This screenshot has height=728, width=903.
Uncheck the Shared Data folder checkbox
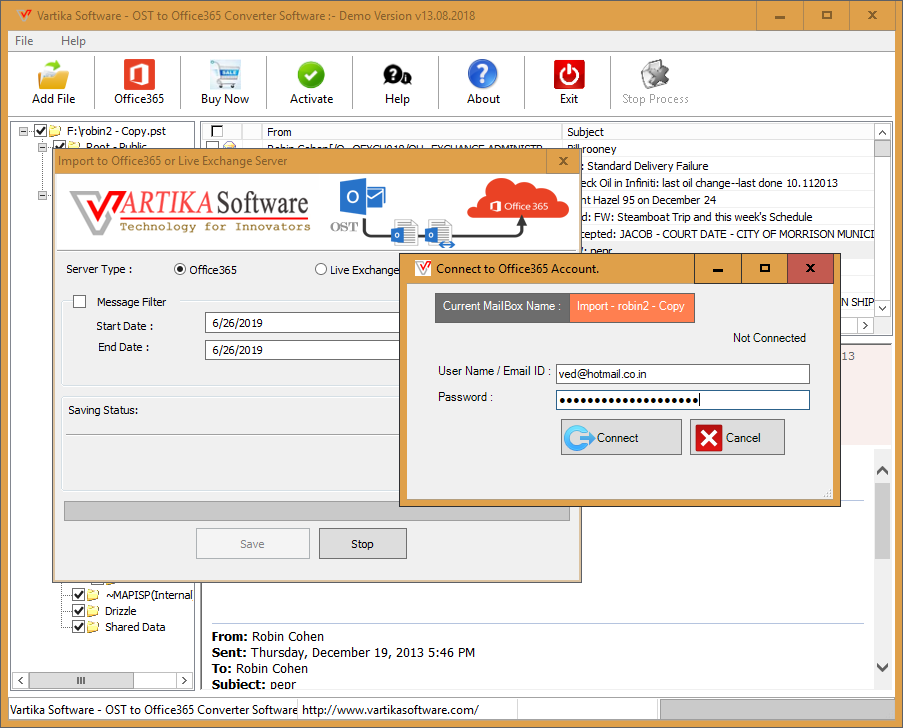(x=79, y=627)
